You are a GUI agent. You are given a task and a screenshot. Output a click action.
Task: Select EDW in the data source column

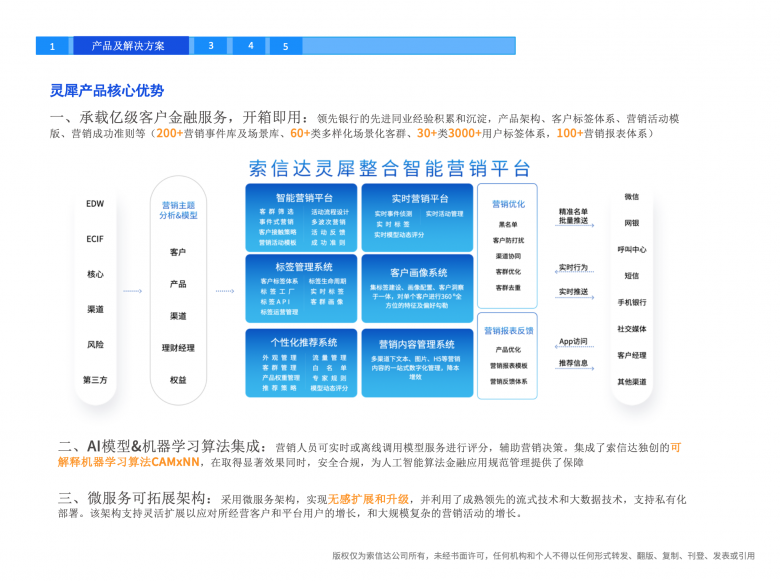[95, 204]
